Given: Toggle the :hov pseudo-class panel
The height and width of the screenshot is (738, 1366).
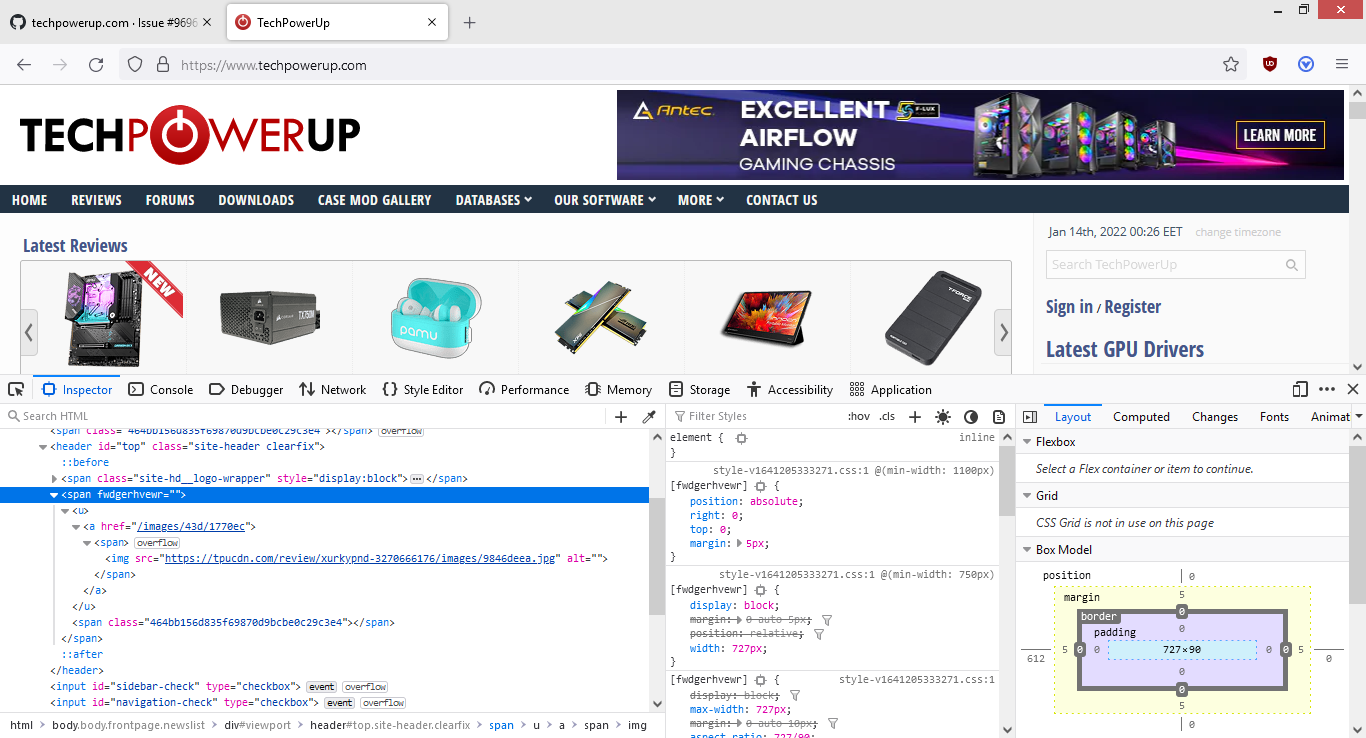Looking at the screenshot, I should click(858, 416).
